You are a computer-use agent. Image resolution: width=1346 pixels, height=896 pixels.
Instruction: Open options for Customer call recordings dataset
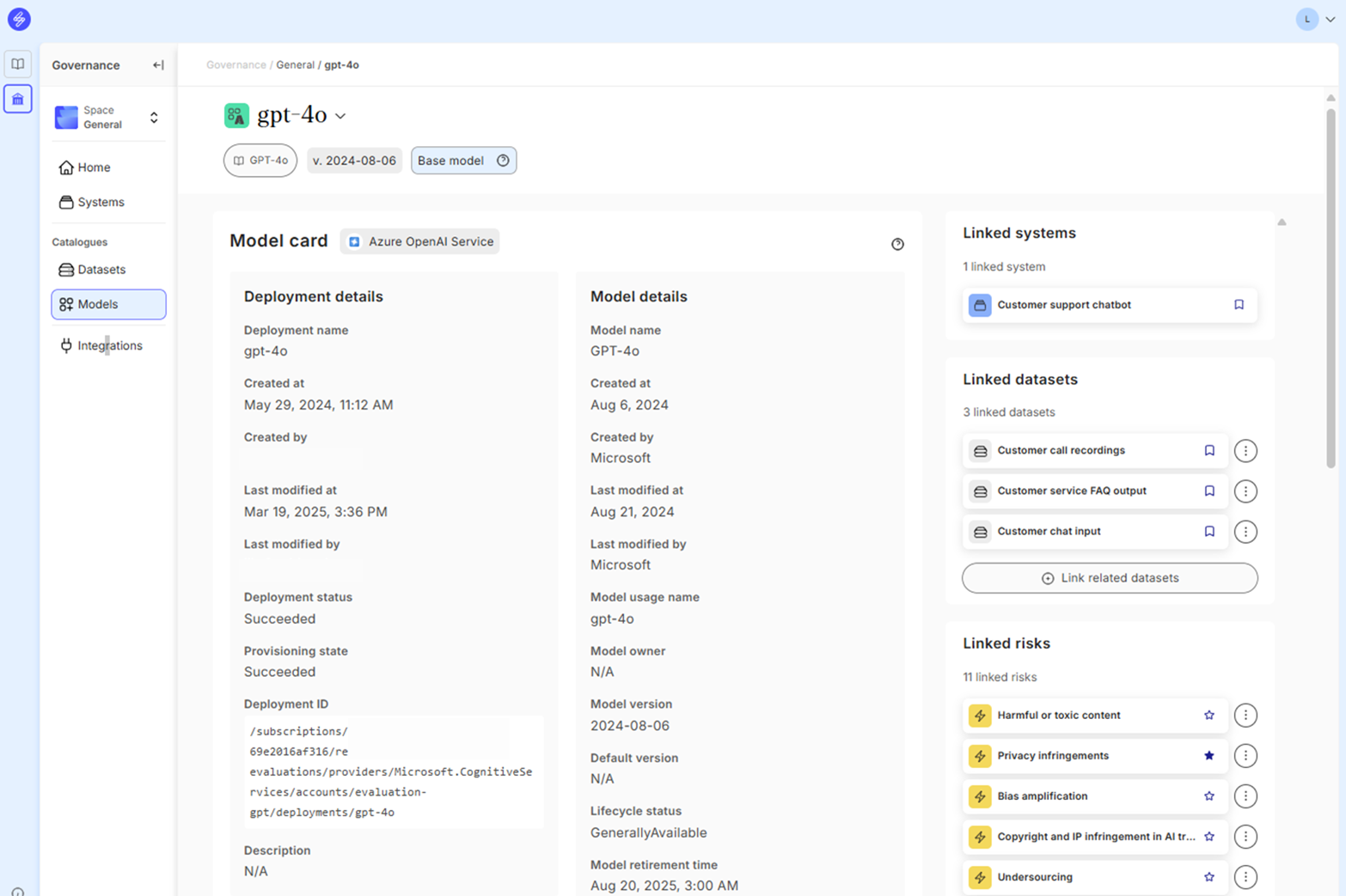(1245, 451)
